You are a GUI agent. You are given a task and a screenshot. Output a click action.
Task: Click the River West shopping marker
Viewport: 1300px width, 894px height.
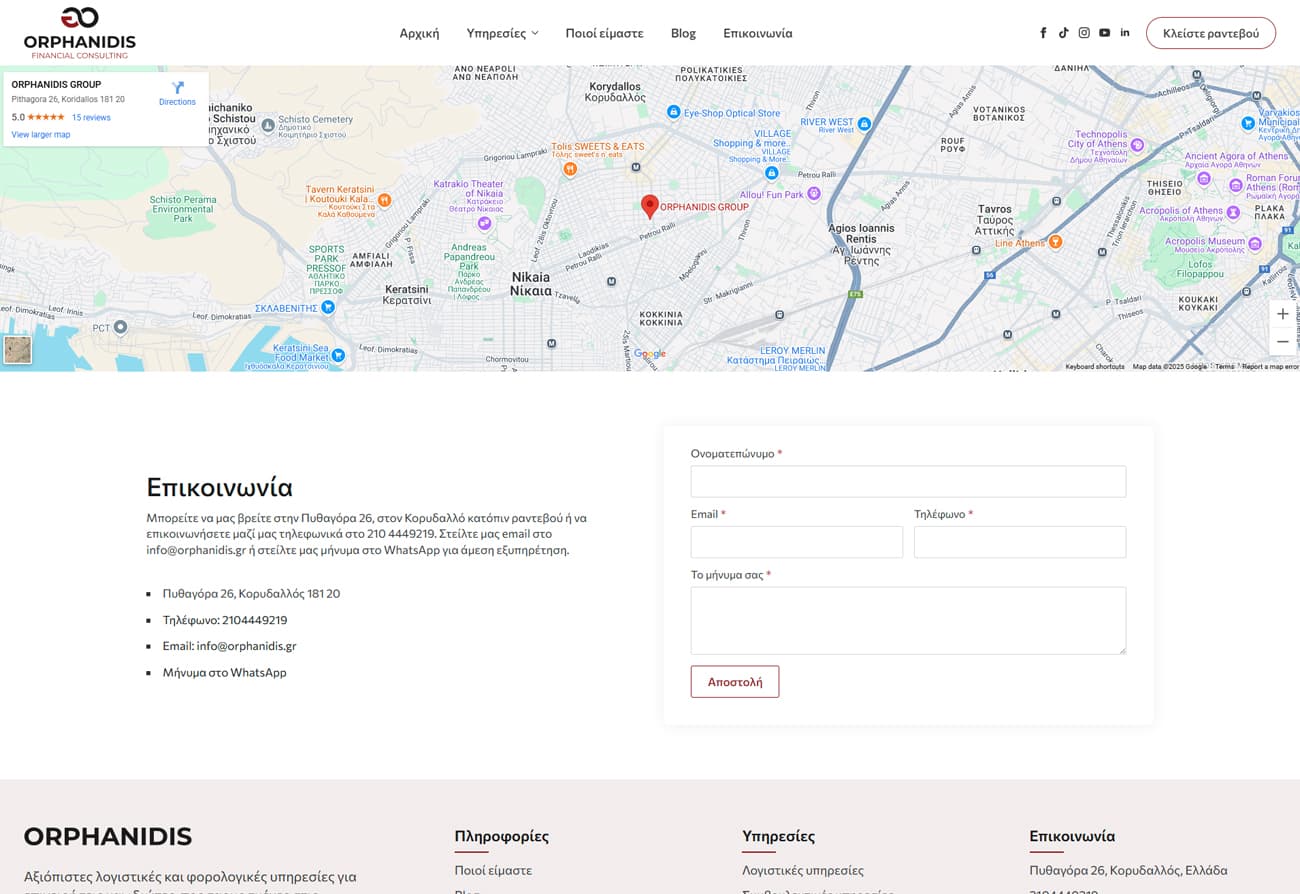coord(864,124)
